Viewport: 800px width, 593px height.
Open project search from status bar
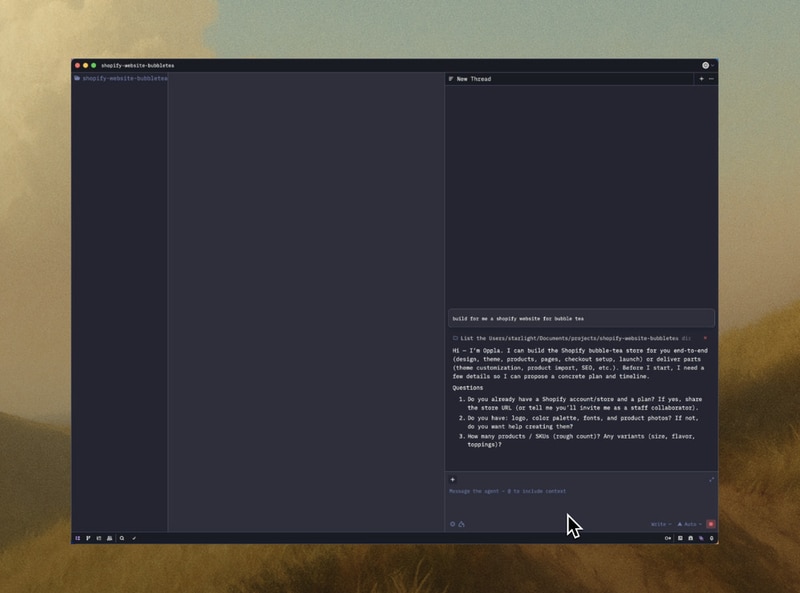[122, 538]
